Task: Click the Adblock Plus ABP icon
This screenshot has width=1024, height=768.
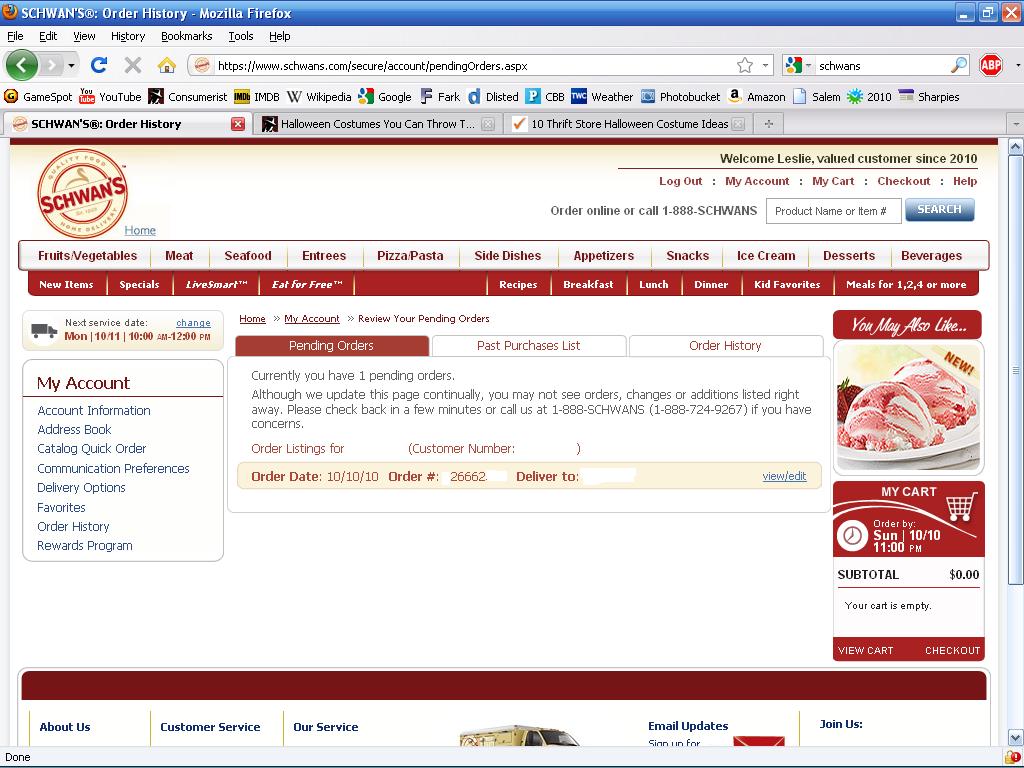Action: pos(991,65)
